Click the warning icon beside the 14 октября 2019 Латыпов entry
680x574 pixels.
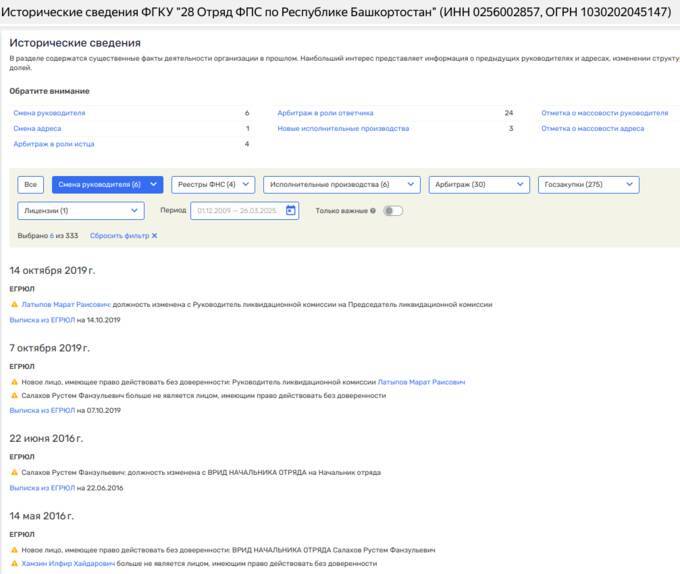point(14,304)
